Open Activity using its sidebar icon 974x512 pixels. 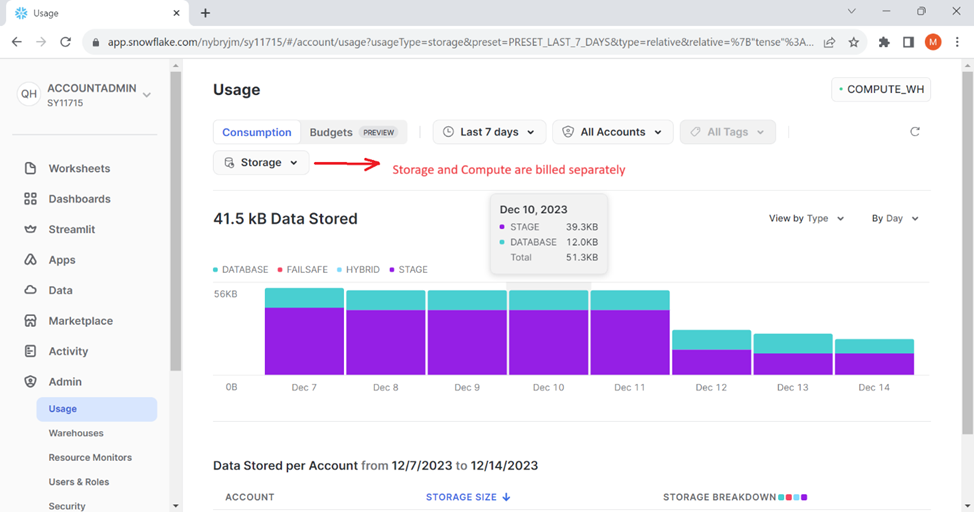(30, 351)
